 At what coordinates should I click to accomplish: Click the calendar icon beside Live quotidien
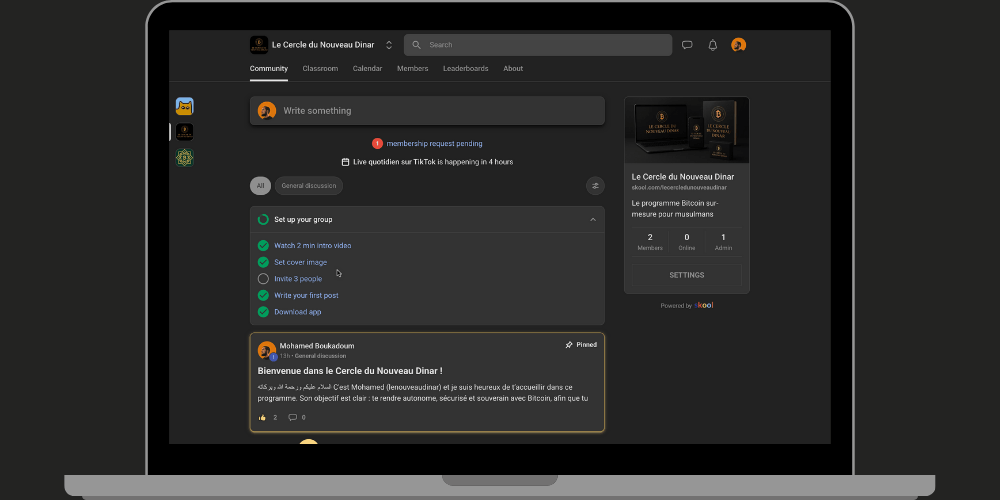coord(345,162)
